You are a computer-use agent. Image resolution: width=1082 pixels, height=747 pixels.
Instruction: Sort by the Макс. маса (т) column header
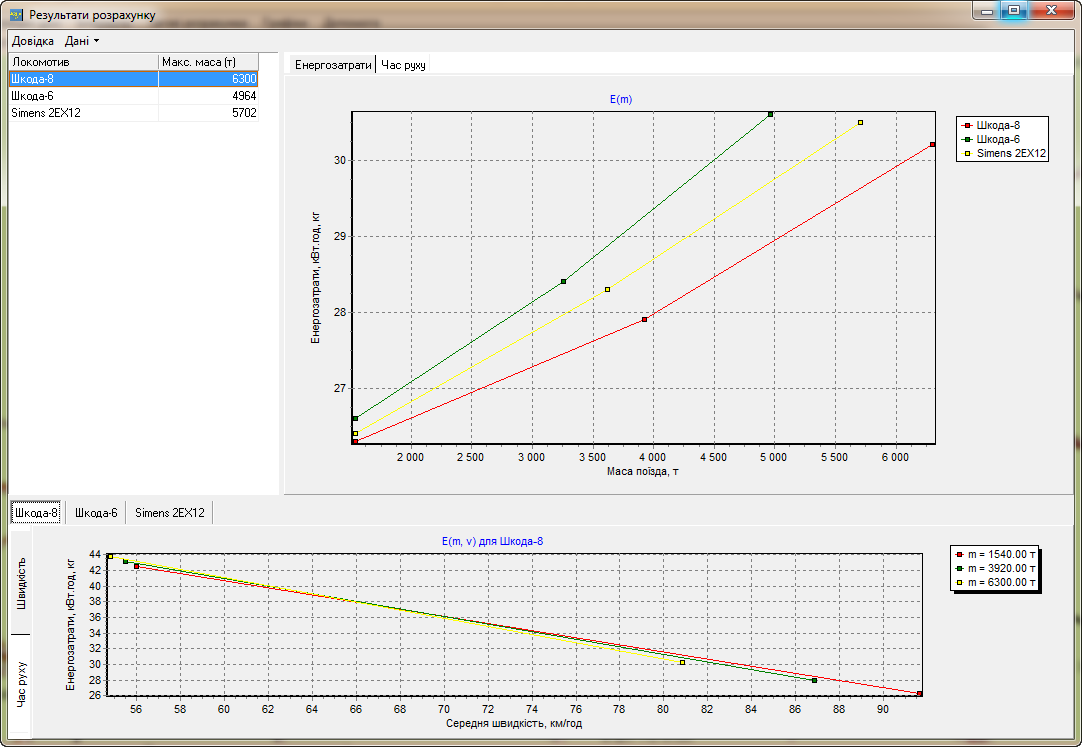[208, 62]
